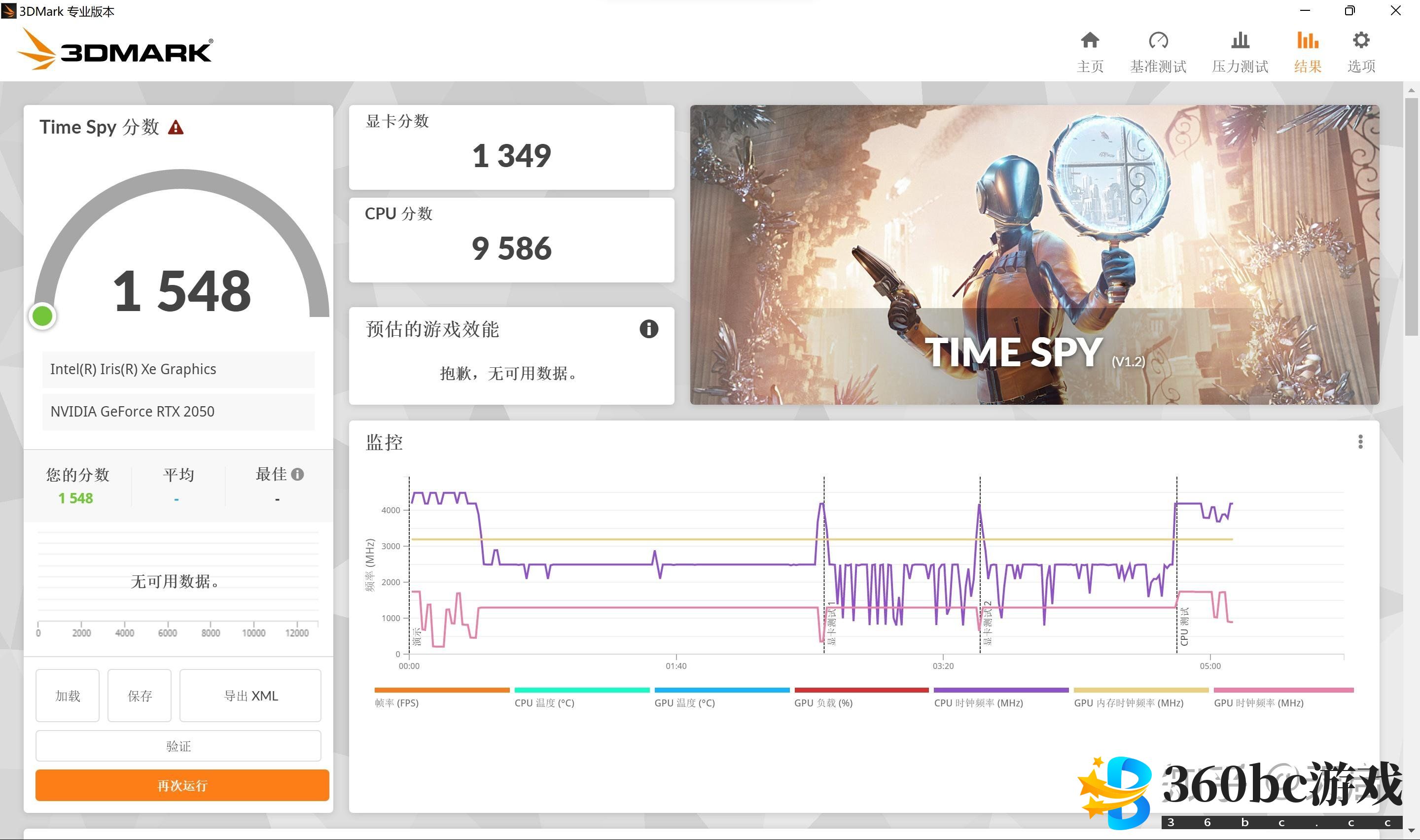Select the 结果 results tab icon
Viewport: 1420px width, 840px height.
coord(1308,41)
